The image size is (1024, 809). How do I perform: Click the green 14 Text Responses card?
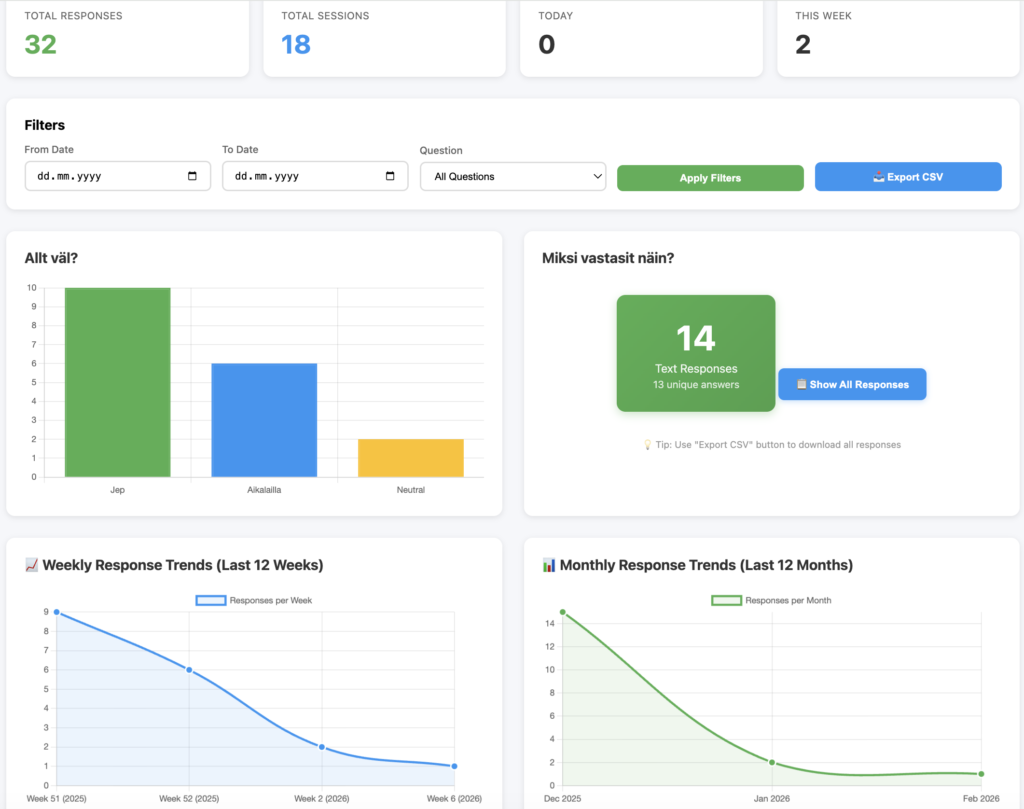695,353
